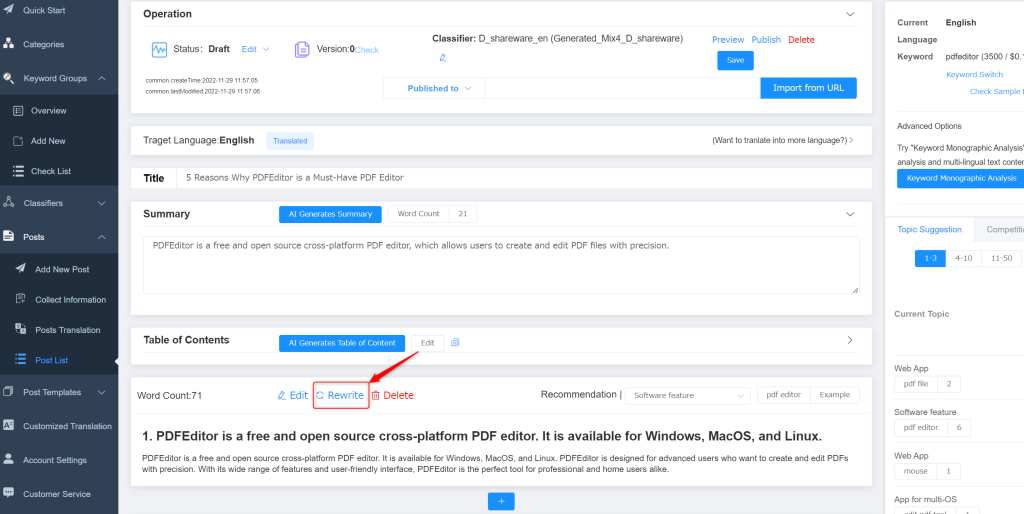This screenshot has width=1024, height=514.
Task: Click the Quick Start paper plane icon
Action: pos(8,10)
